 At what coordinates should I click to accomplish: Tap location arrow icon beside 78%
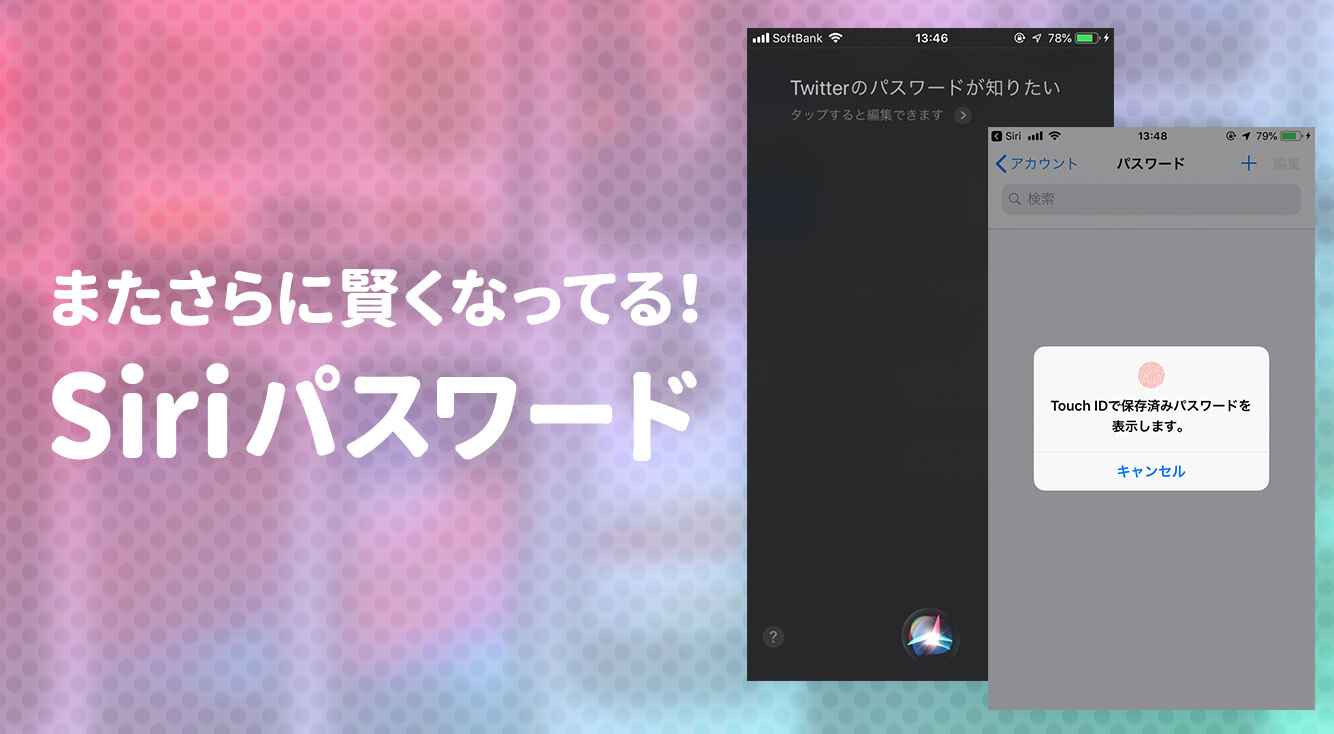1036,38
